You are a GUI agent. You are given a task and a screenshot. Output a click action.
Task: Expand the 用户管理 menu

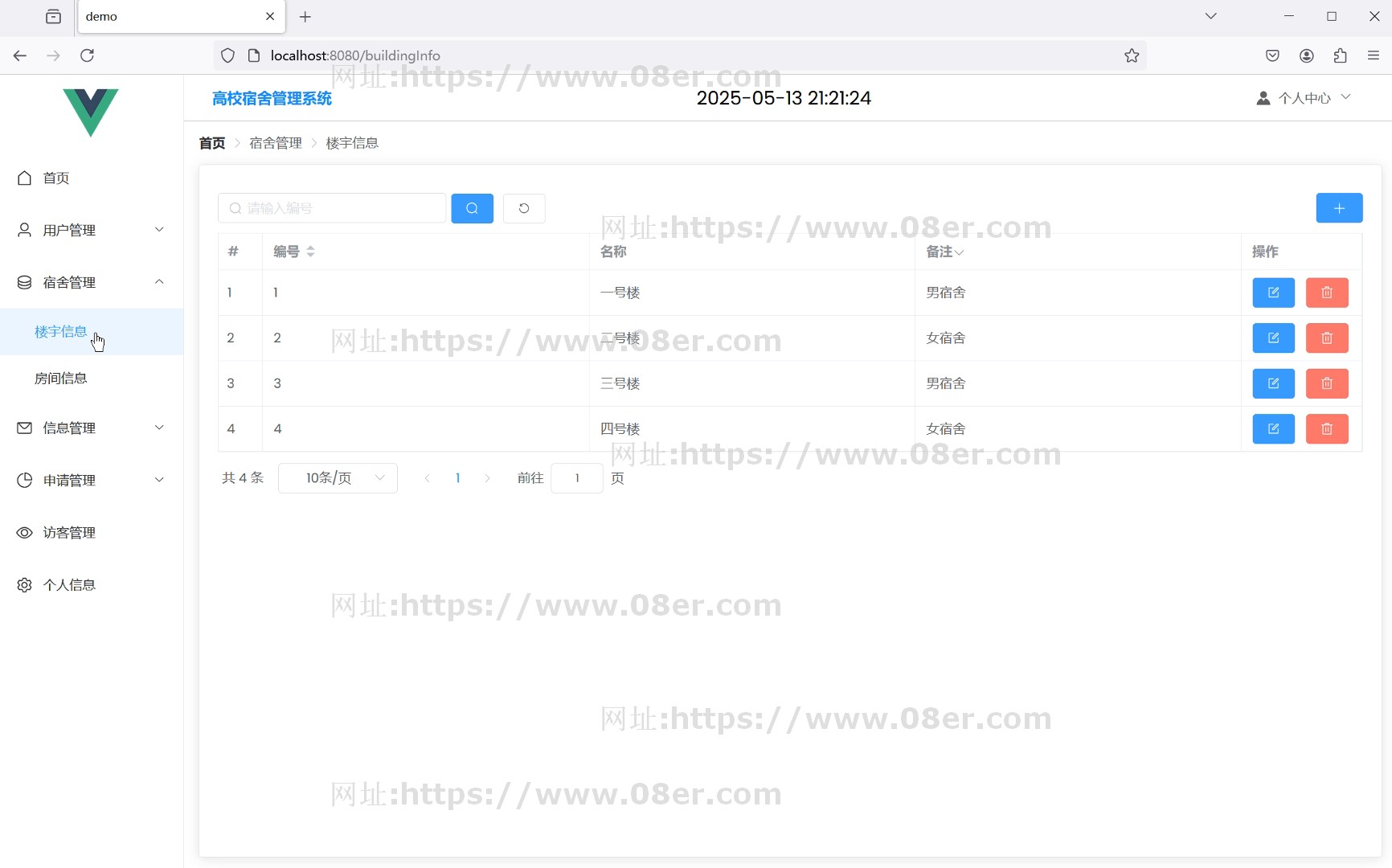click(x=91, y=231)
